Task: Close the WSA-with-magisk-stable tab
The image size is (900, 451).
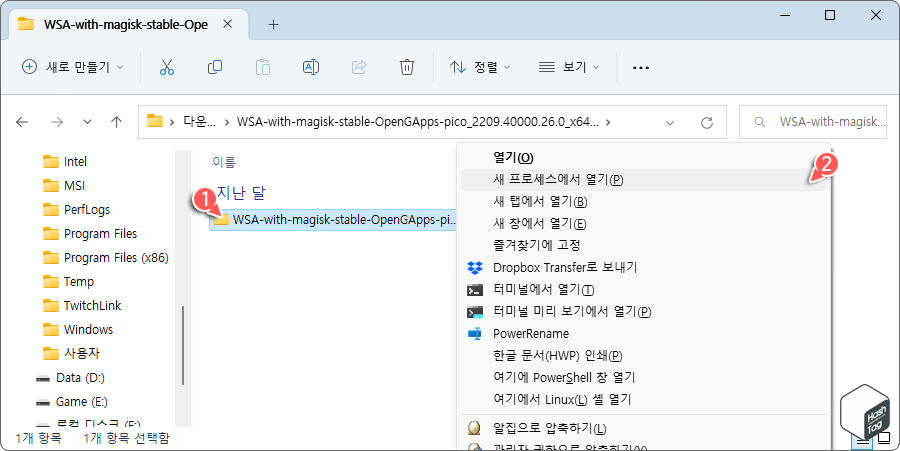Action: [227, 24]
